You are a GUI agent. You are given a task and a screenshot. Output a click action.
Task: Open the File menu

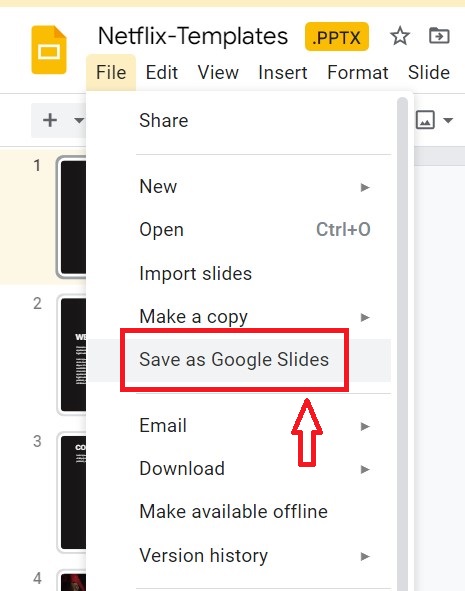coord(111,72)
